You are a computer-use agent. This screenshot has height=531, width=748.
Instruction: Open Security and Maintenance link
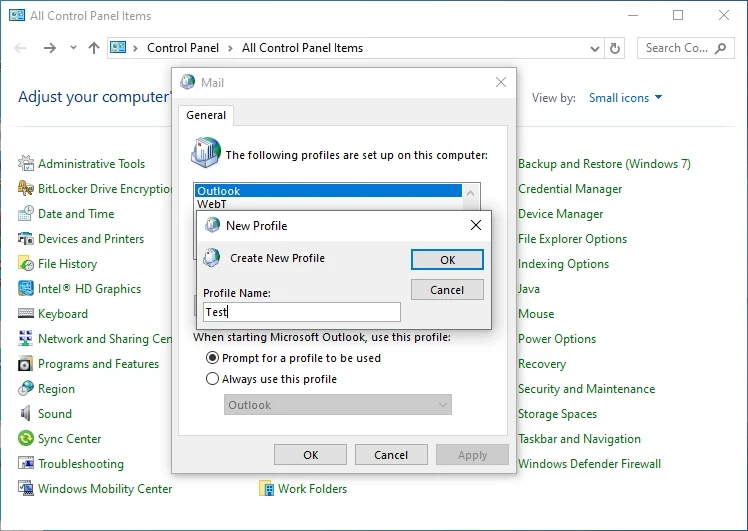click(x=587, y=388)
